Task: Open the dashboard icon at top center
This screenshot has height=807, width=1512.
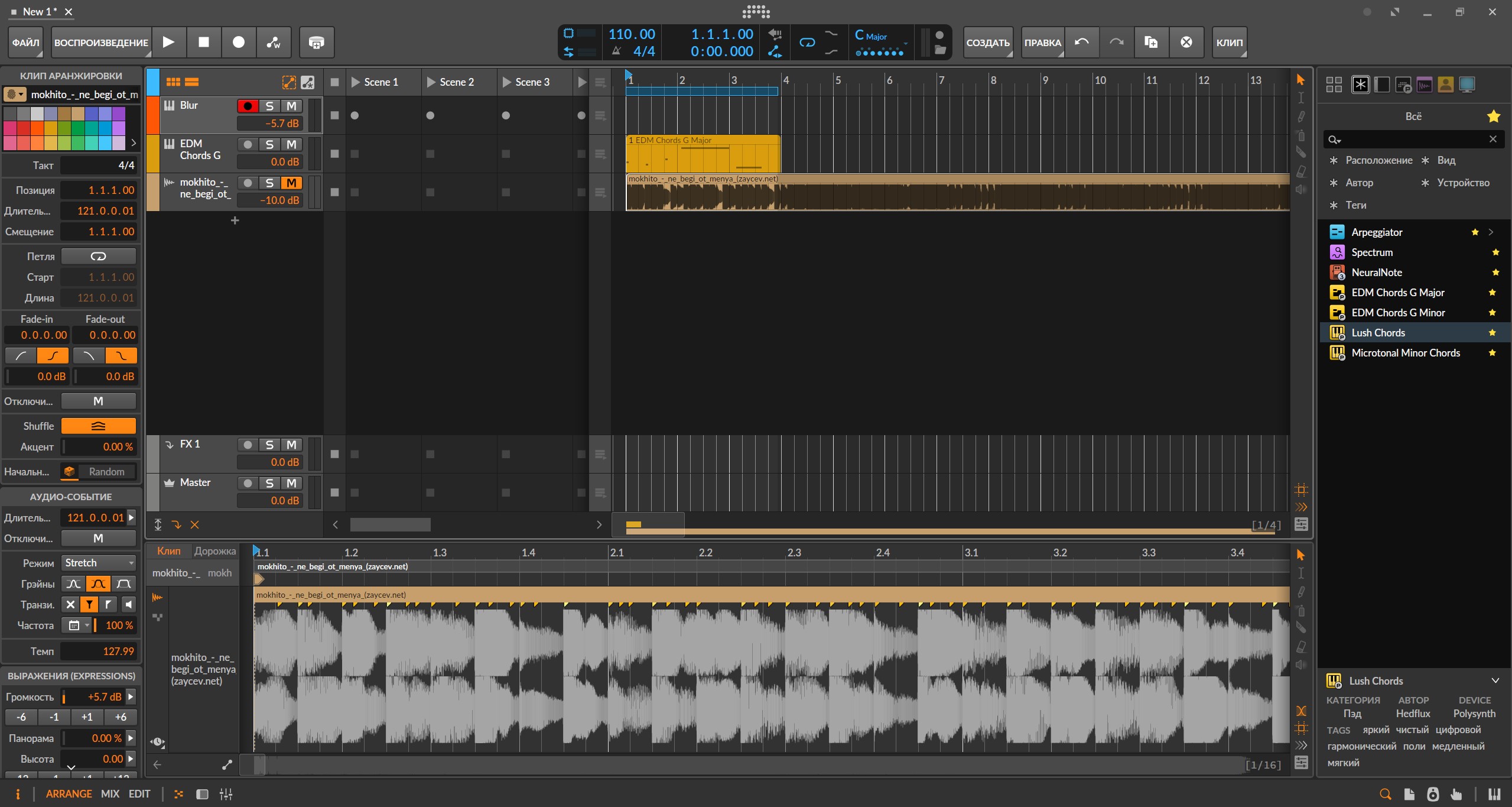Action: click(x=756, y=11)
